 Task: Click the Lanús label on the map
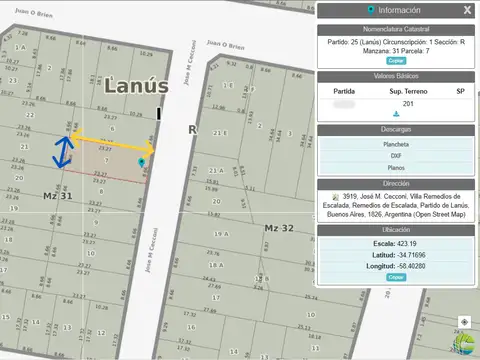(x=136, y=86)
